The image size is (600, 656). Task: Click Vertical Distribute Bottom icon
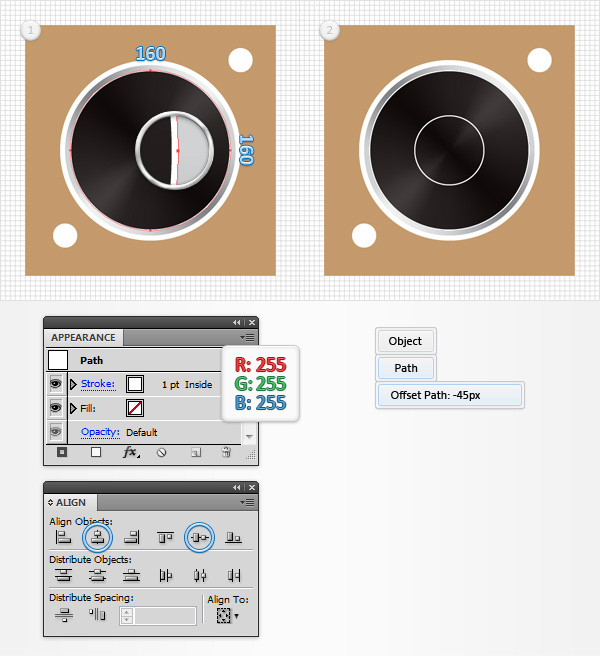(131, 576)
